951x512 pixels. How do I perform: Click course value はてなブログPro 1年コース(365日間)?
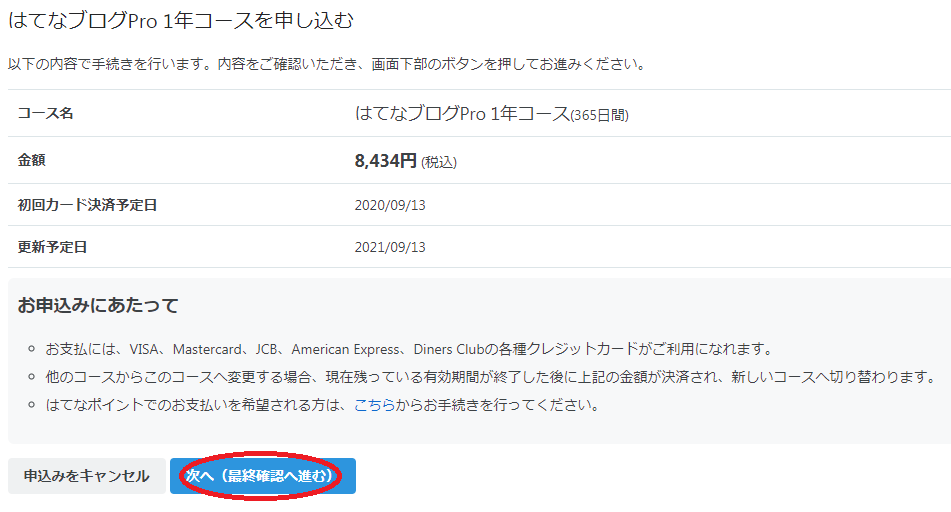click(x=491, y=114)
